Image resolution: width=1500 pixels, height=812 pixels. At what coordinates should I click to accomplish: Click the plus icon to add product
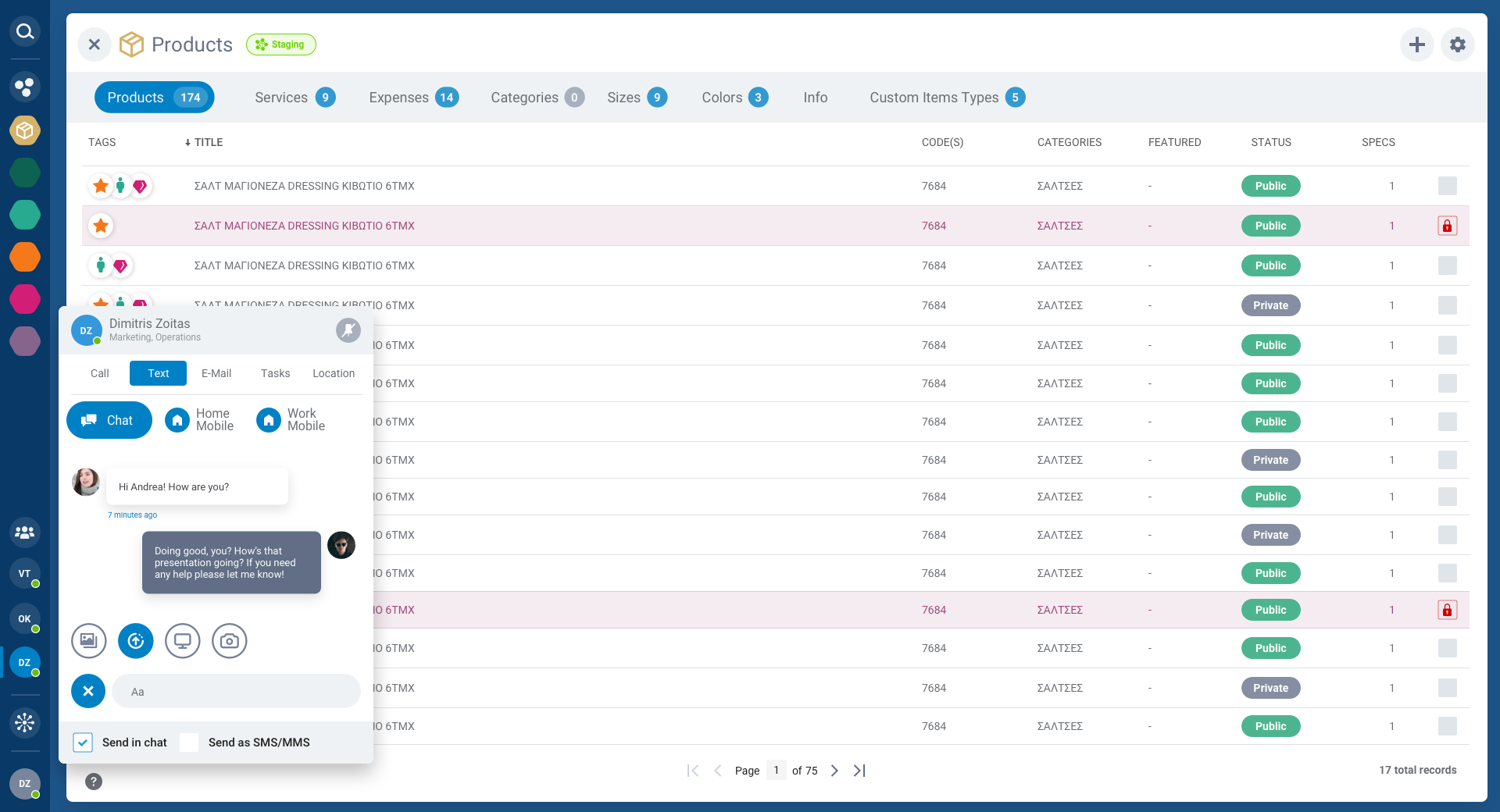[x=1416, y=45]
